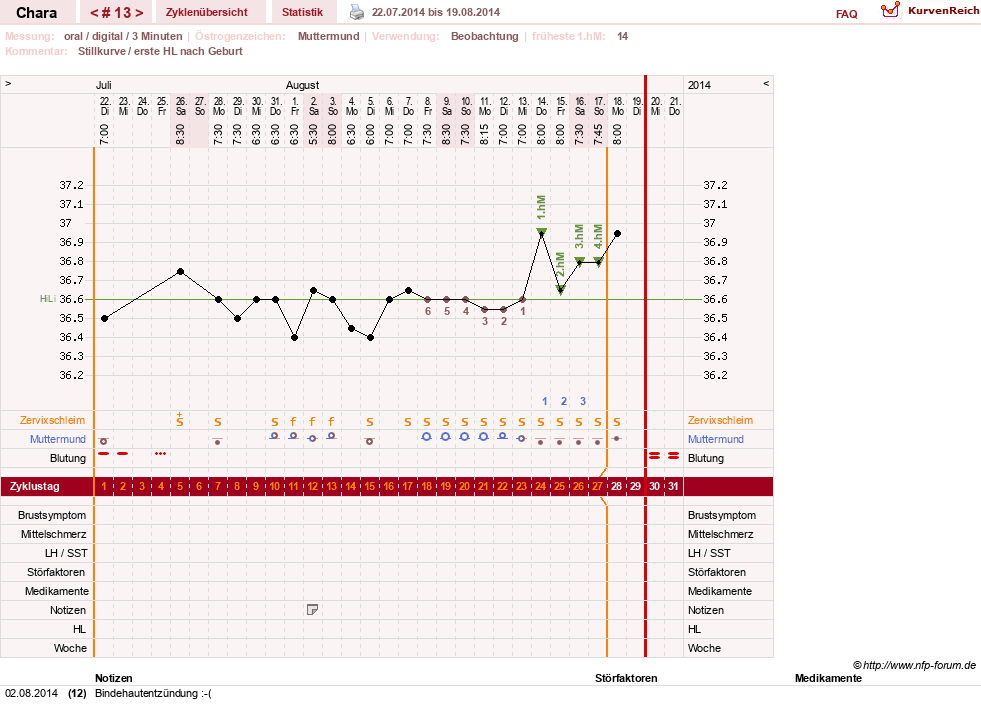Click the Medikamente heading below the chart

[x=828, y=678]
